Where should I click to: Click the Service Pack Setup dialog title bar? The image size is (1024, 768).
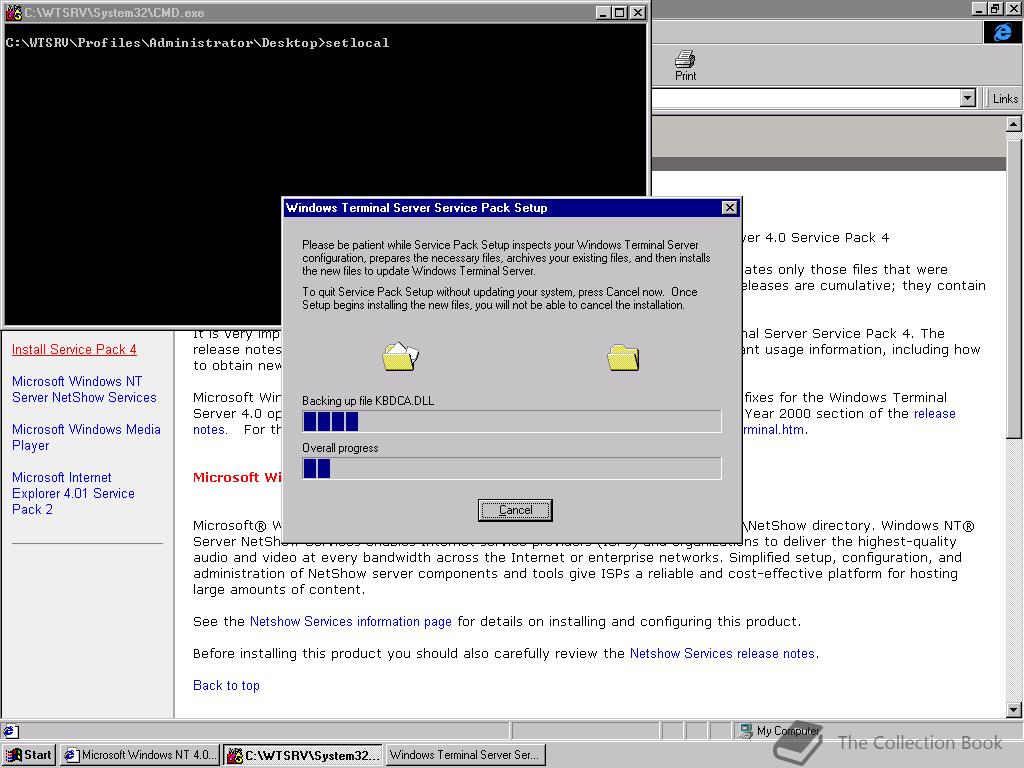pos(512,208)
